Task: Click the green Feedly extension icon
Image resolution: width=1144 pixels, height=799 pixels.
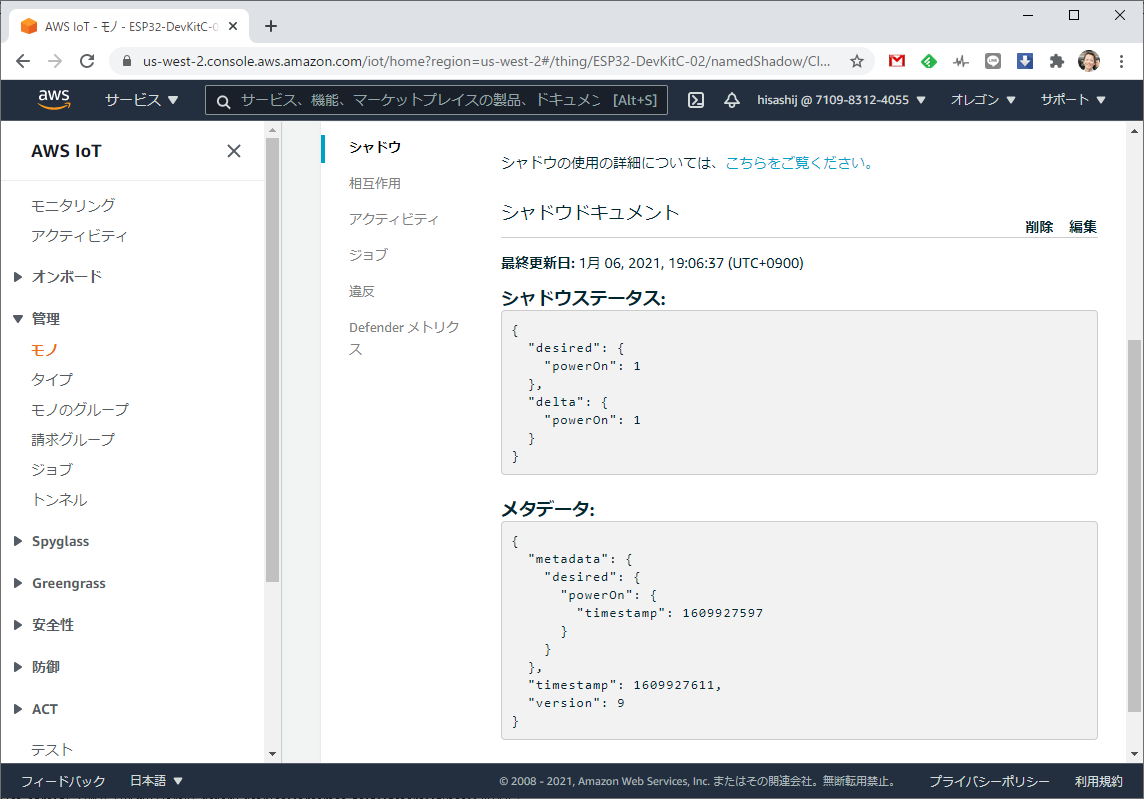Action: point(929,61)
